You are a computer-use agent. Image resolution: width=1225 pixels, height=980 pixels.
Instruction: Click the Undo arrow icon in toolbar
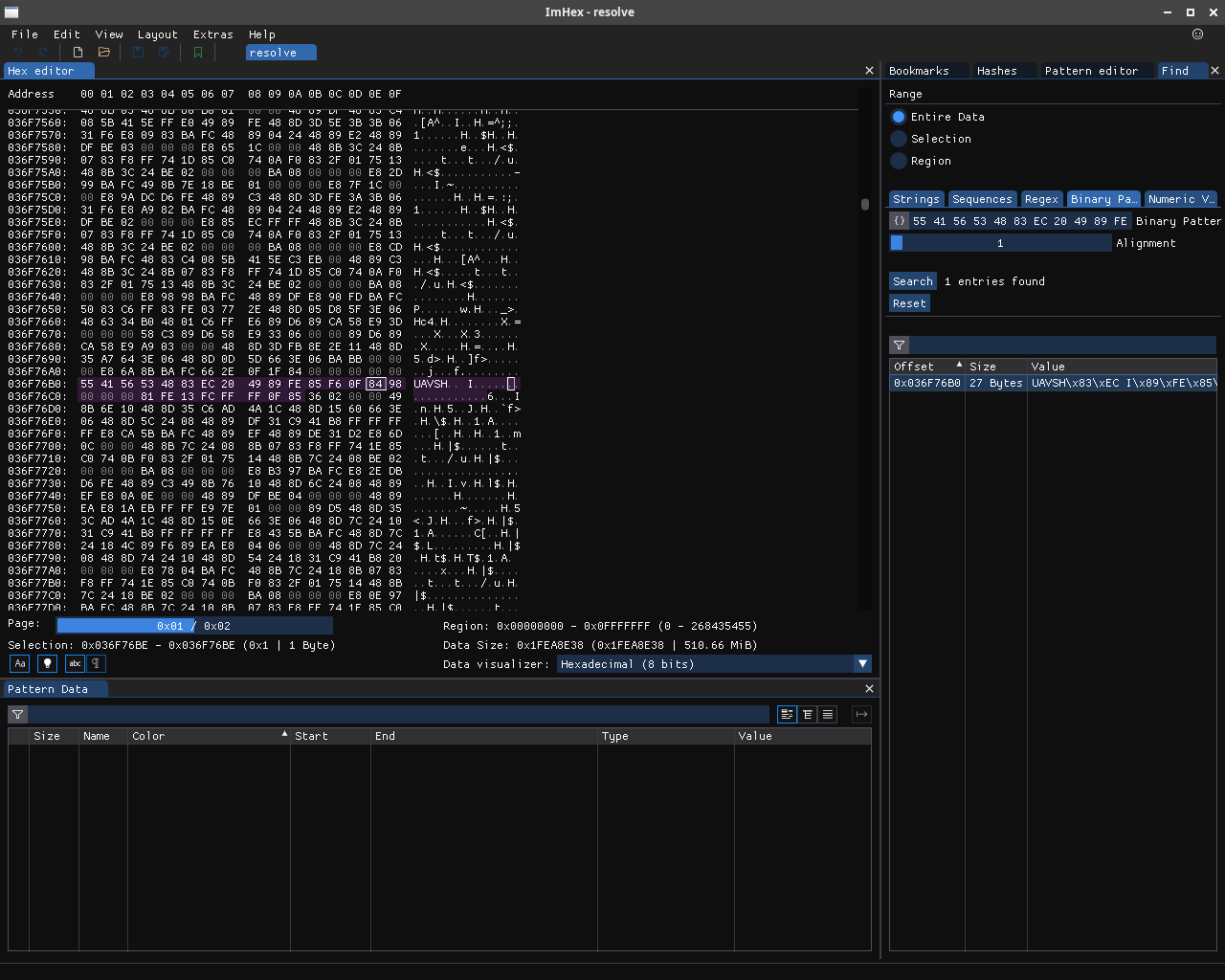[17, 53]
